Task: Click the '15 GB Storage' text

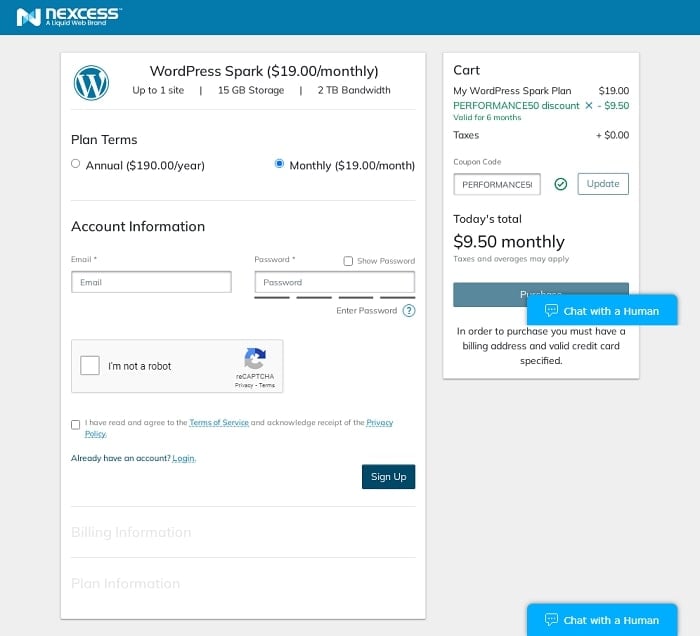Action: click(251, 90)
